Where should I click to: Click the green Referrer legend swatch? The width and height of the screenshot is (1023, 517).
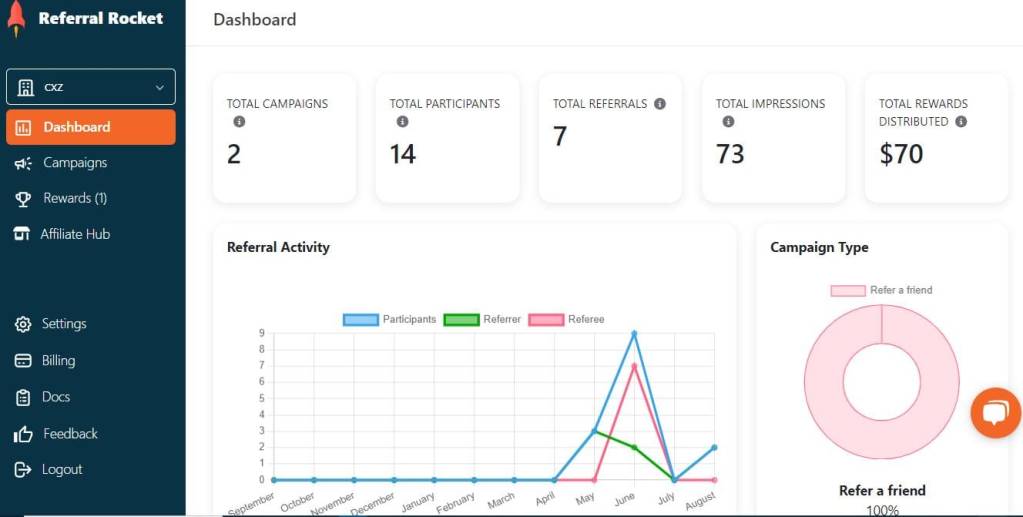[x=461, y=320]
